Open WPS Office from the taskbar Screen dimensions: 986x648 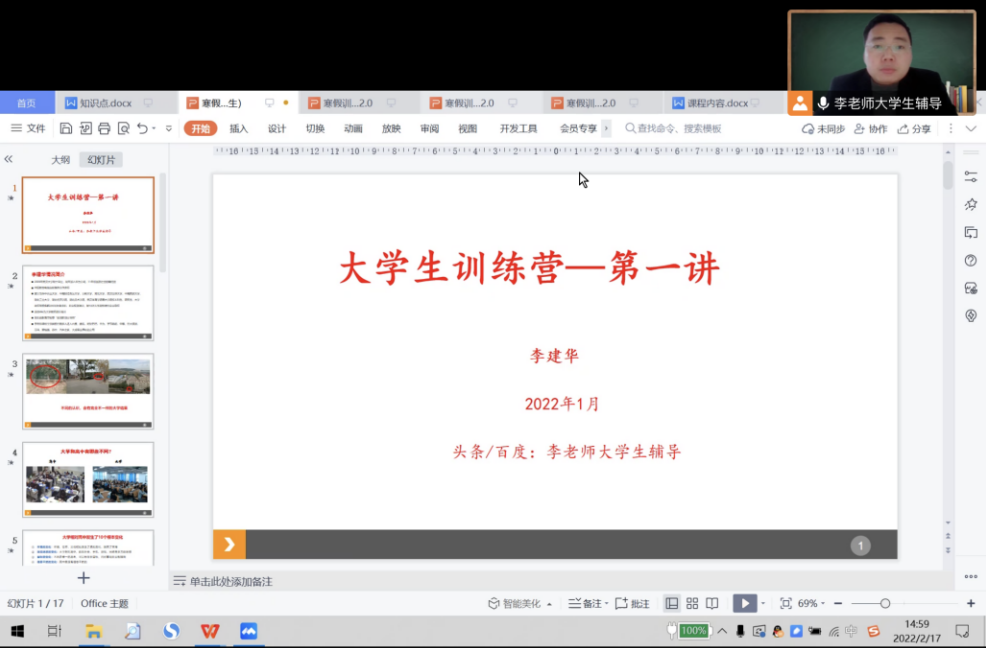210,631
